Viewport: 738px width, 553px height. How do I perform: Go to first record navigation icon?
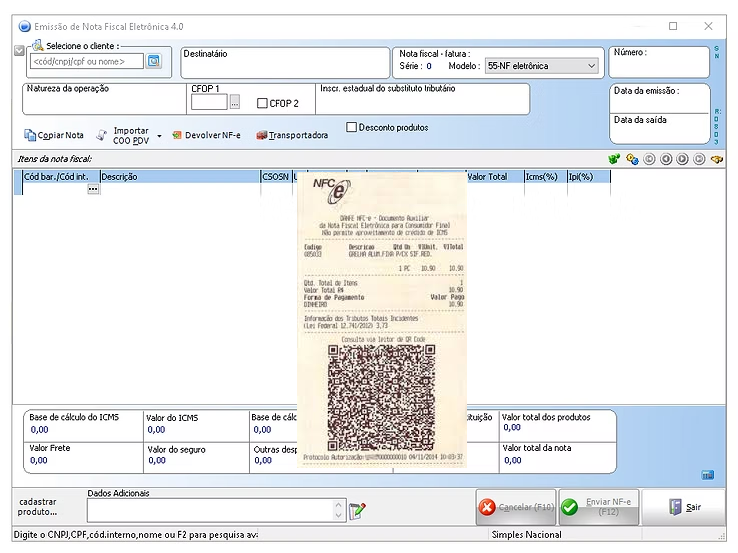coord(649,159)
